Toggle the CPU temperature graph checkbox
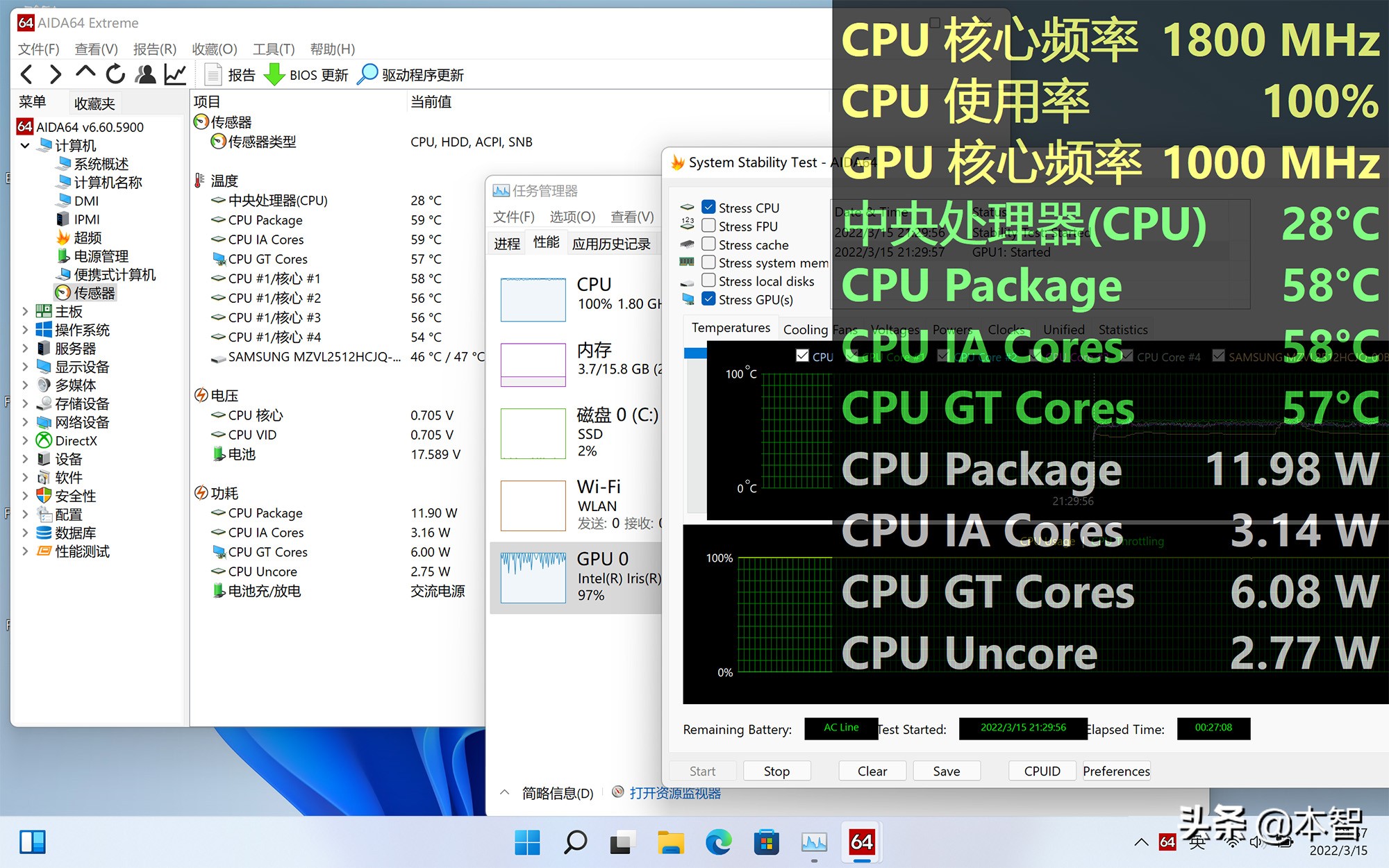Screen dimensions: 1389x868 802,356
